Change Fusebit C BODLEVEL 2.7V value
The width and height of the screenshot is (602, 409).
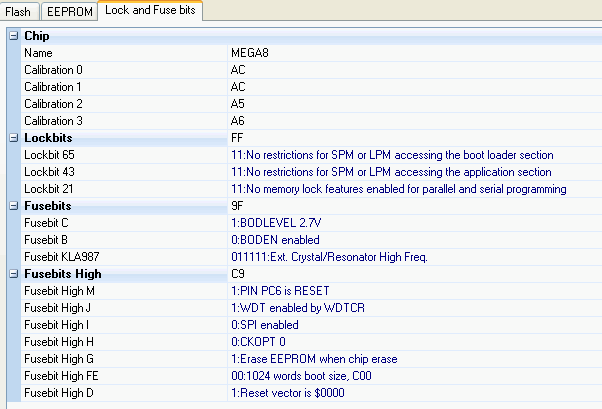pyautogui.click(x=415, y=223)
